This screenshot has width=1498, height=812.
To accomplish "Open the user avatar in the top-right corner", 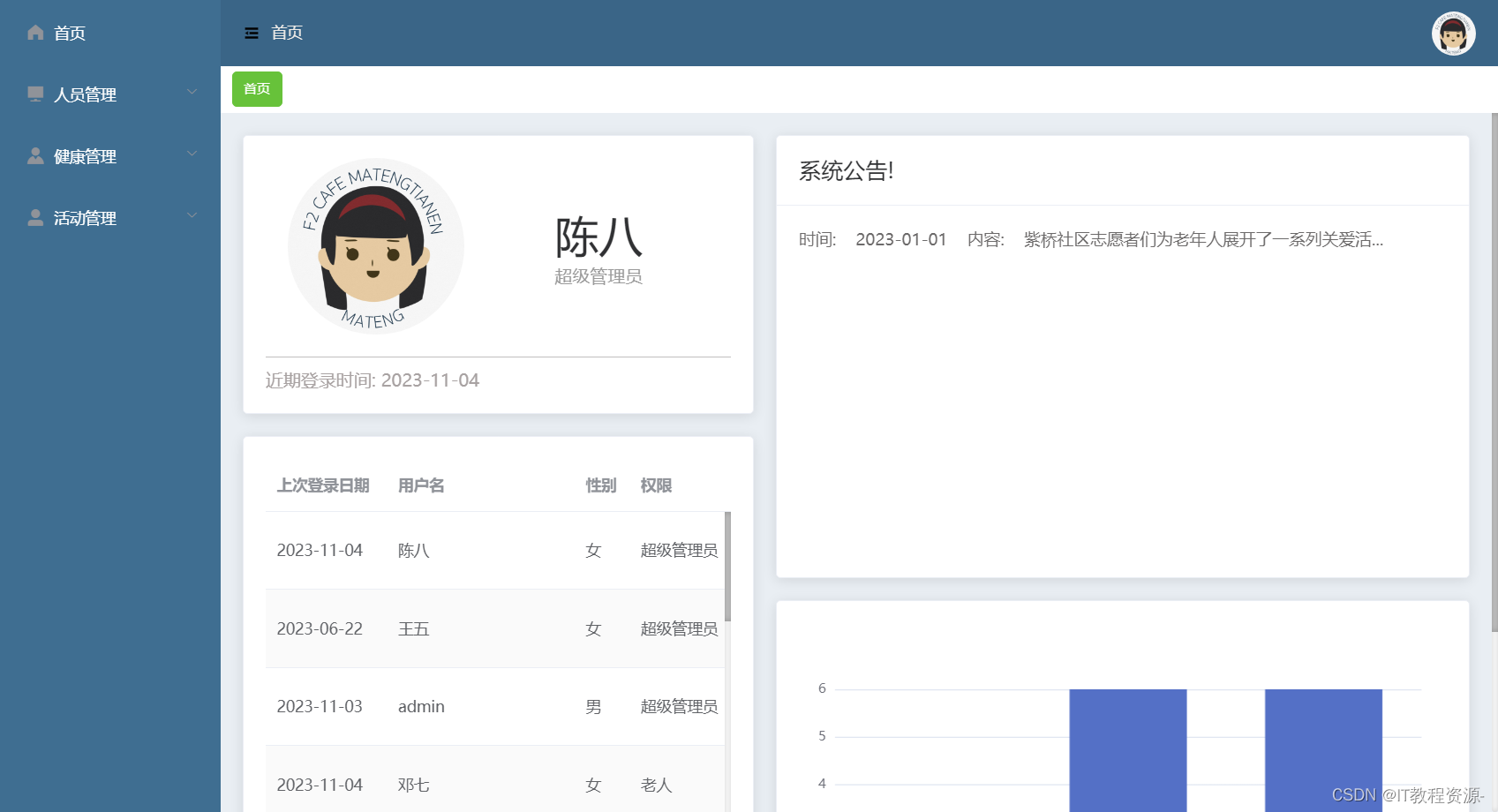I will [x=1453, y=34].
